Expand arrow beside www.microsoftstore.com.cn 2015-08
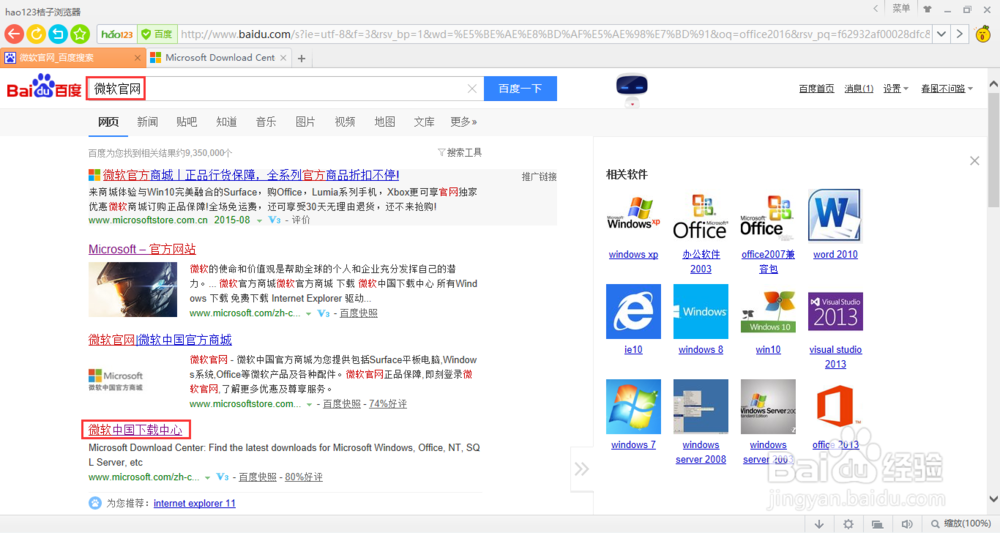The image size is (1000, 533). [260, 221]
